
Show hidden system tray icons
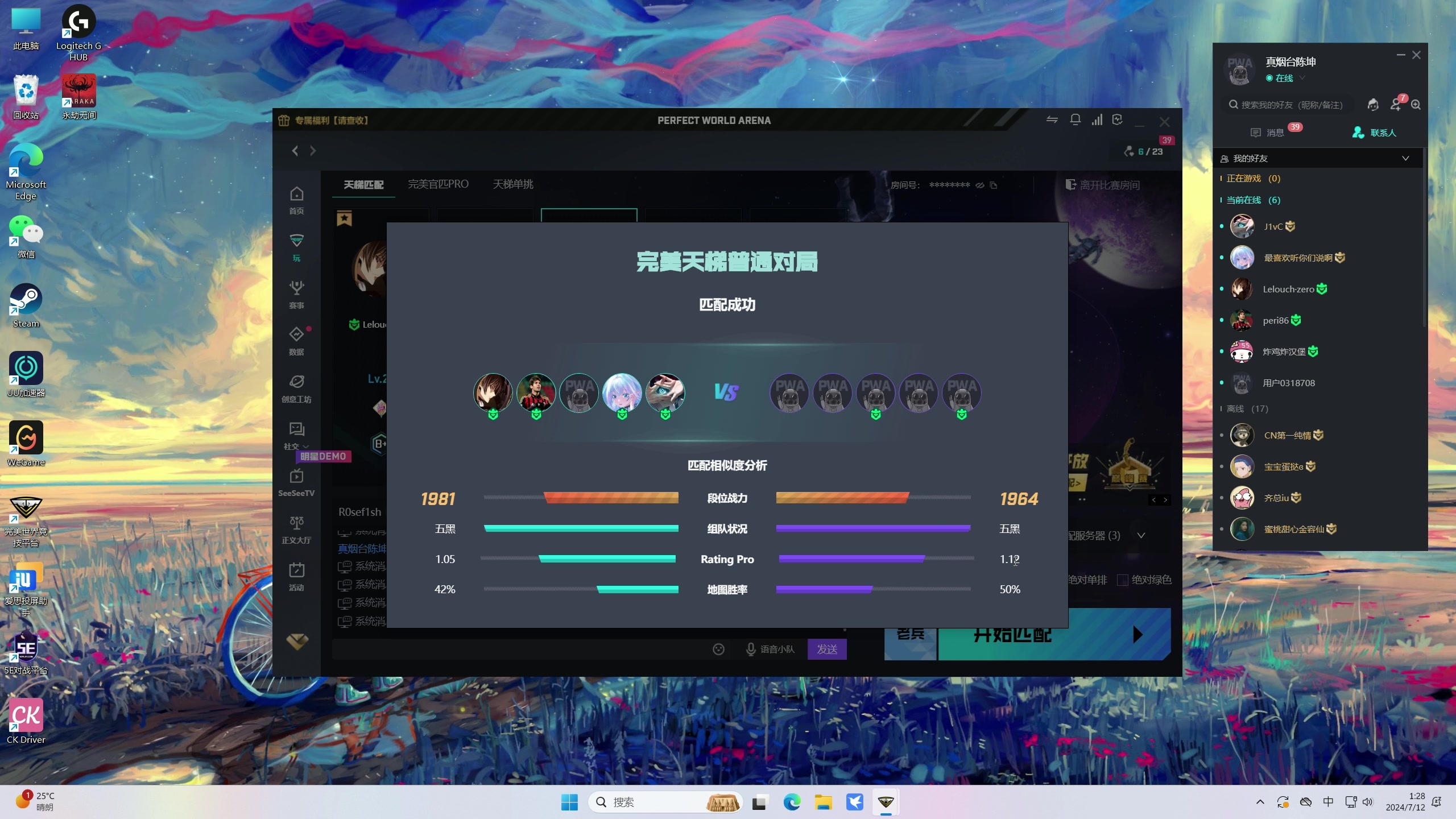1260,803
